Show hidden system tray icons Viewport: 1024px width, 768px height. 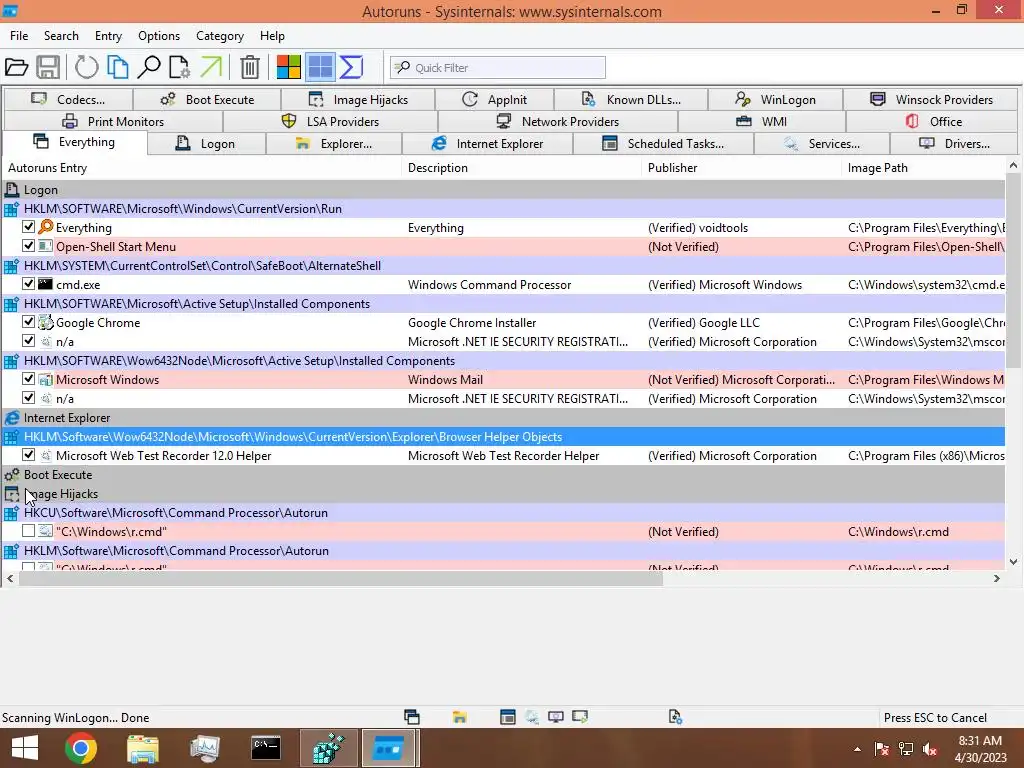tap(857, 749)
